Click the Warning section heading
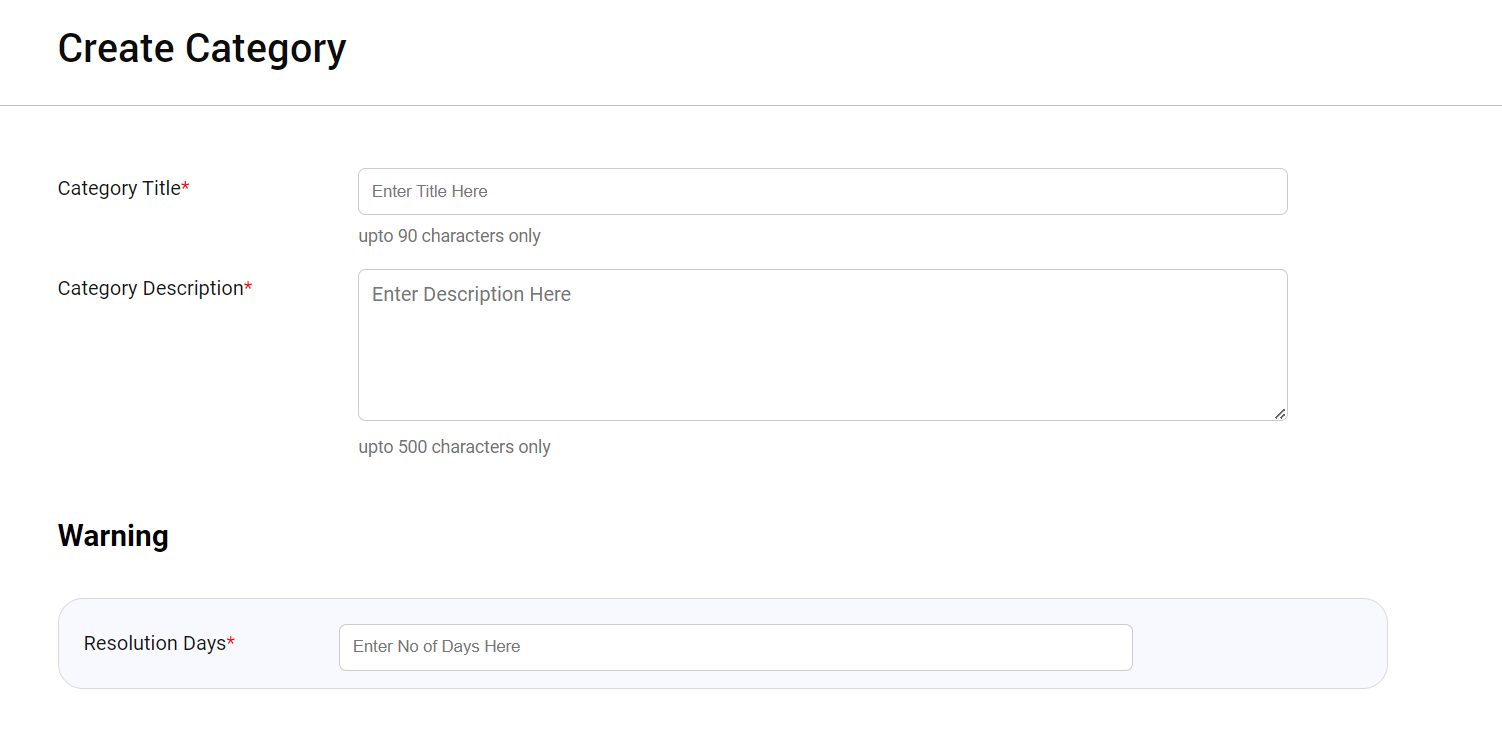Viewport: 1502px width, 738px height. tap(113, 536)
